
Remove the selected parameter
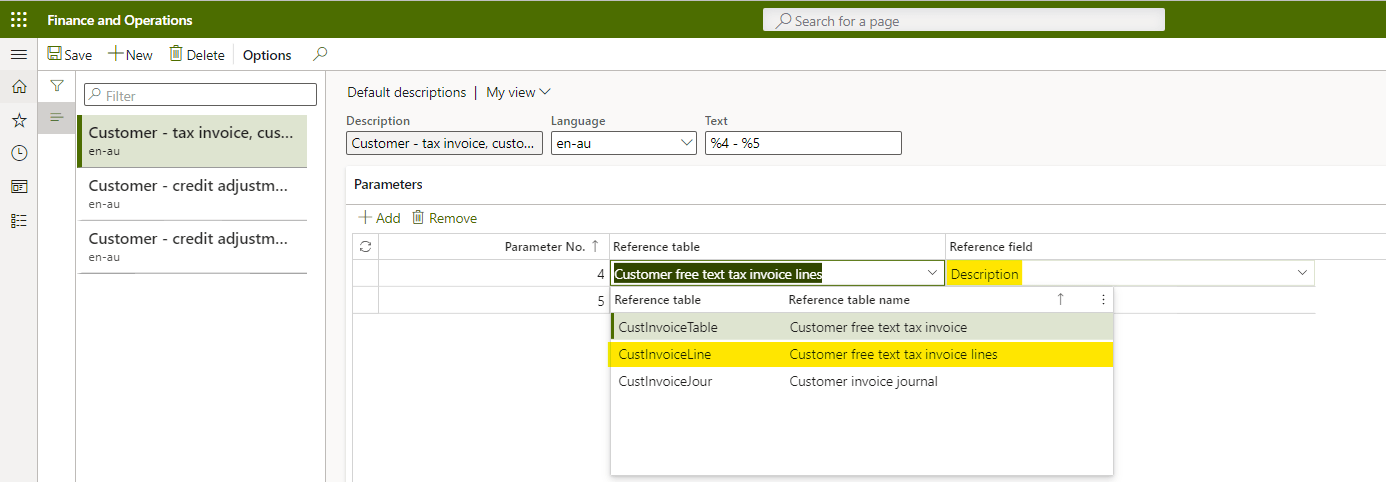(444, 218)
